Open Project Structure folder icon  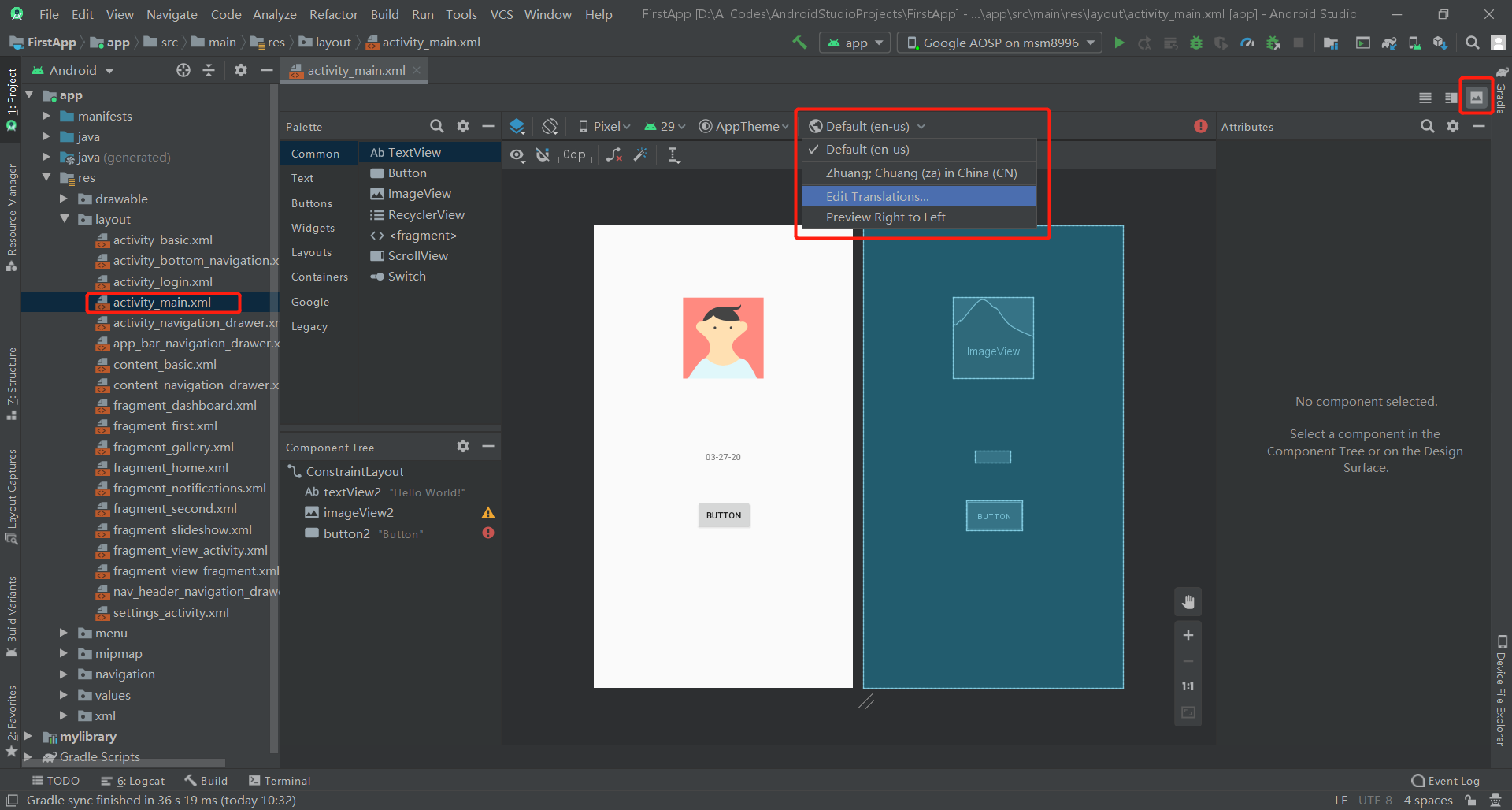pyautogui.click(x=1331, y=43)
